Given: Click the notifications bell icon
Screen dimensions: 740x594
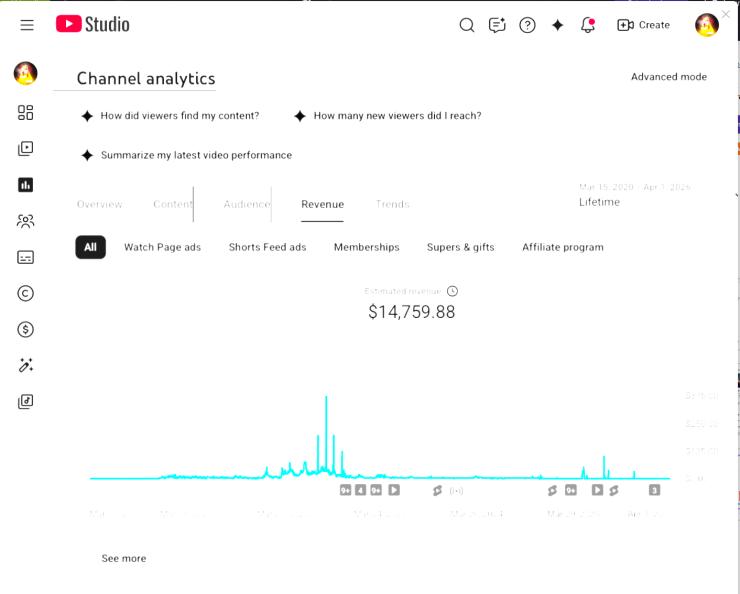Looking at the screenshot, I should click(x=588, y=25).
